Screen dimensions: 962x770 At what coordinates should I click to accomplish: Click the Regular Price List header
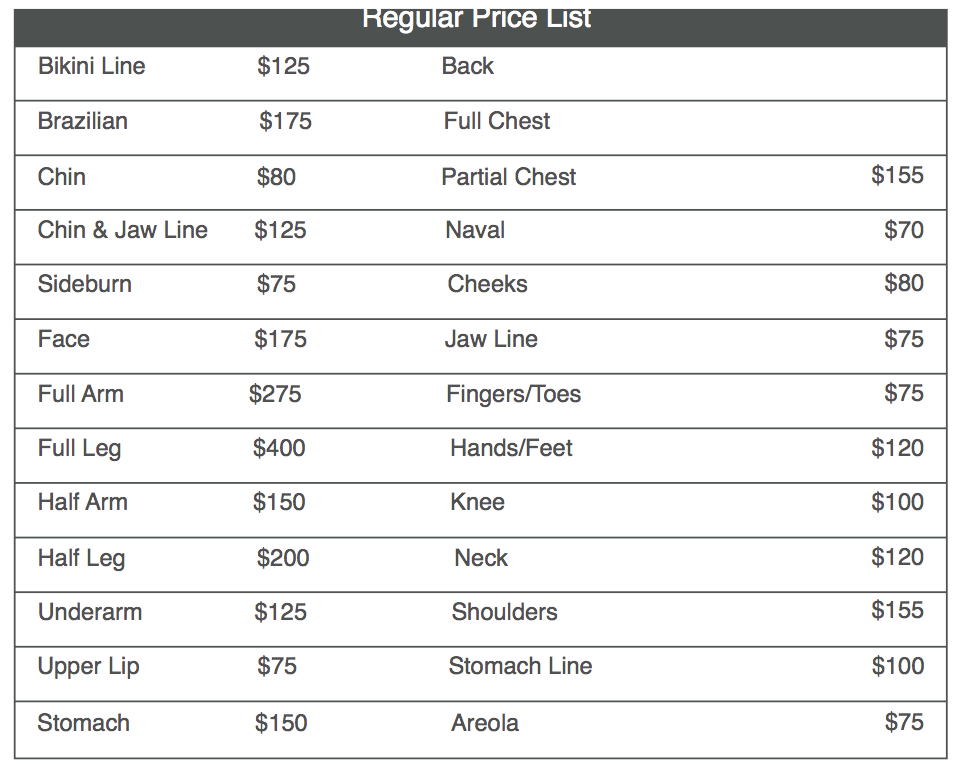click(x=477, y=20)
